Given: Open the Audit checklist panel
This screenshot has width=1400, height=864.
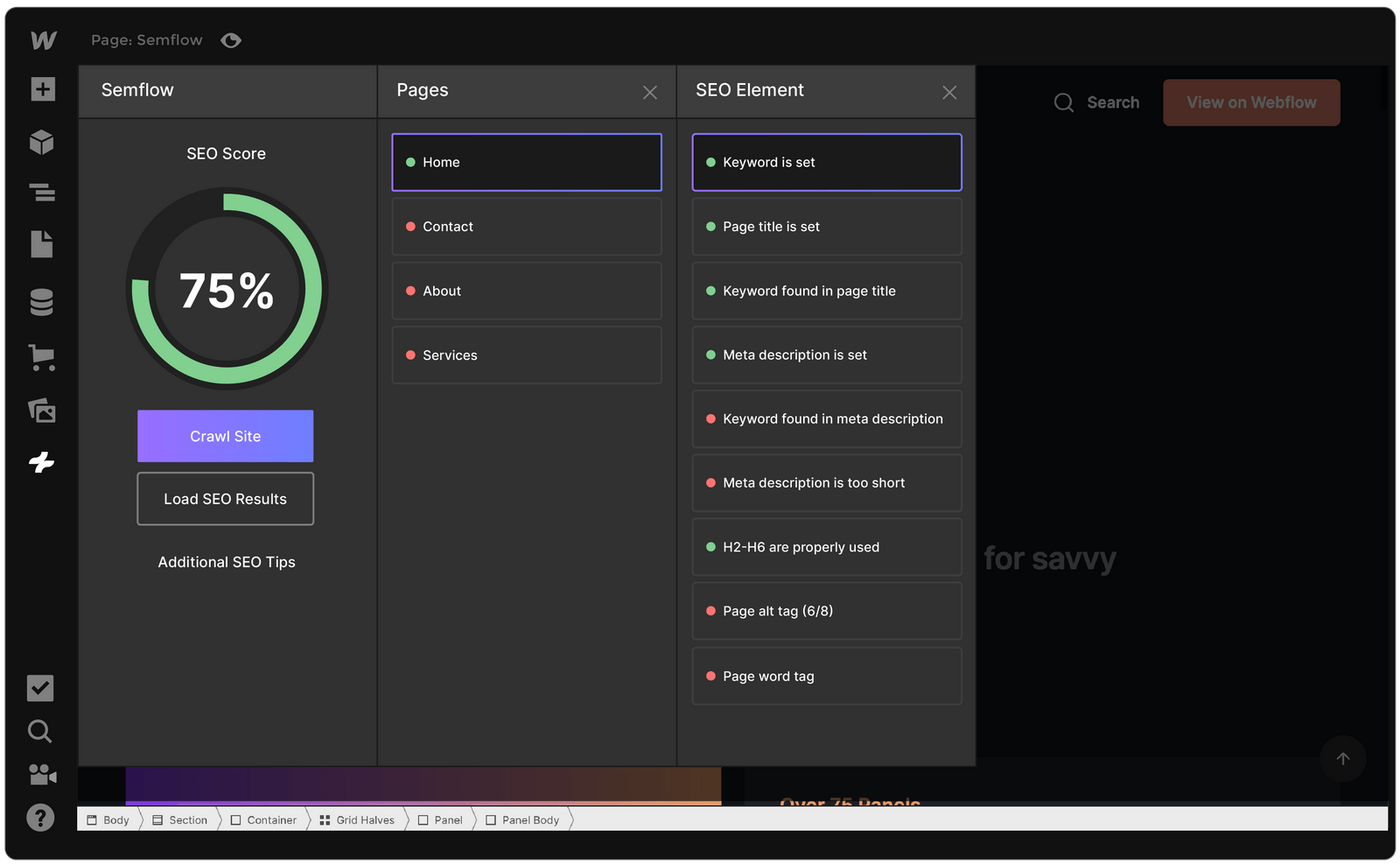Looking at the screenshot, I should pyautogui.click(x=39, y=688).
